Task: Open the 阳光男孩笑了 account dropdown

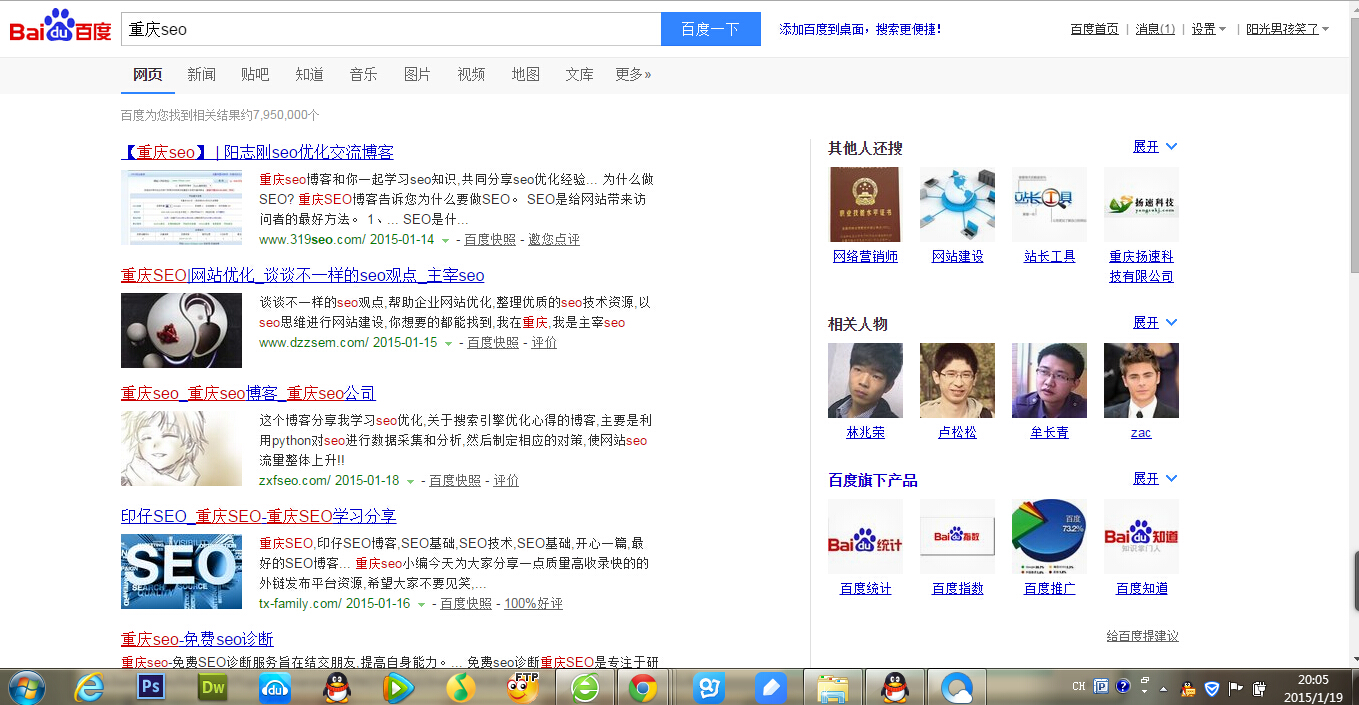Action: tap(1287, 29)
